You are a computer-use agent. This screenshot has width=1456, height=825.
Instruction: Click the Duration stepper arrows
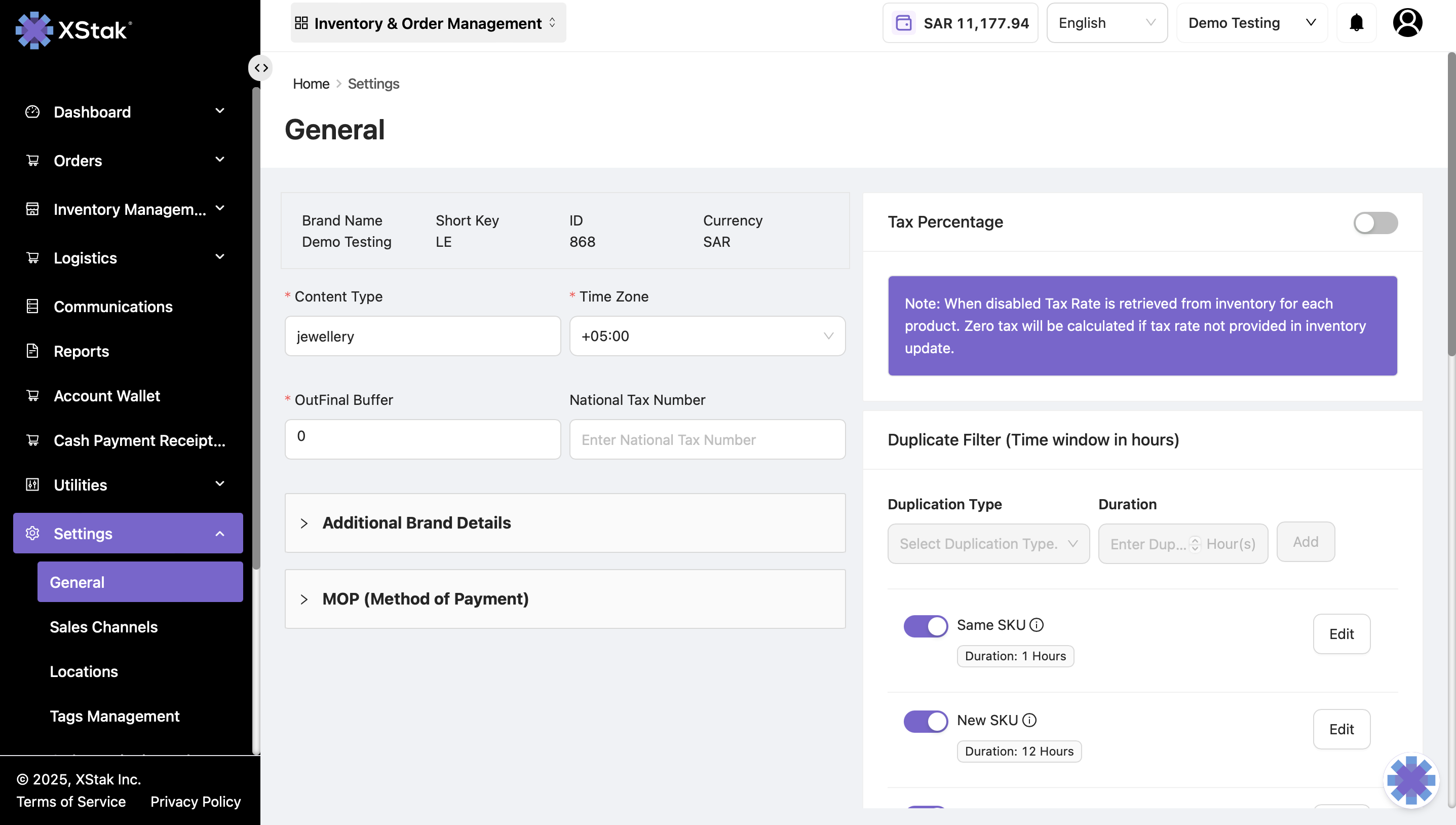[1195, 544]
